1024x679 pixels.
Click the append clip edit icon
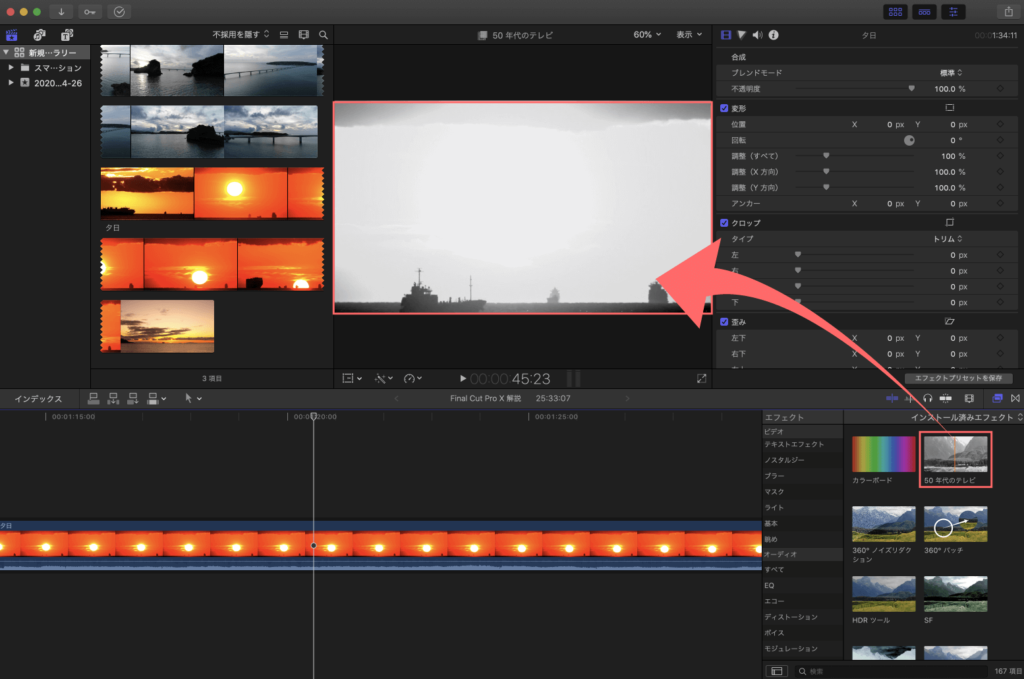[x=133, y=398]
